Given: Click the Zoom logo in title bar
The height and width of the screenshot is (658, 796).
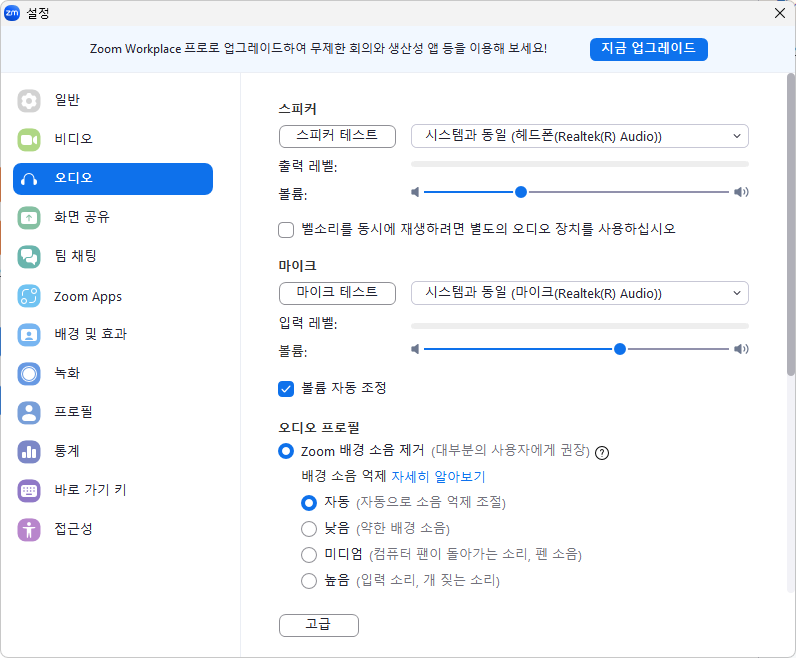Looking at the screenshot, I should point(12,13).
